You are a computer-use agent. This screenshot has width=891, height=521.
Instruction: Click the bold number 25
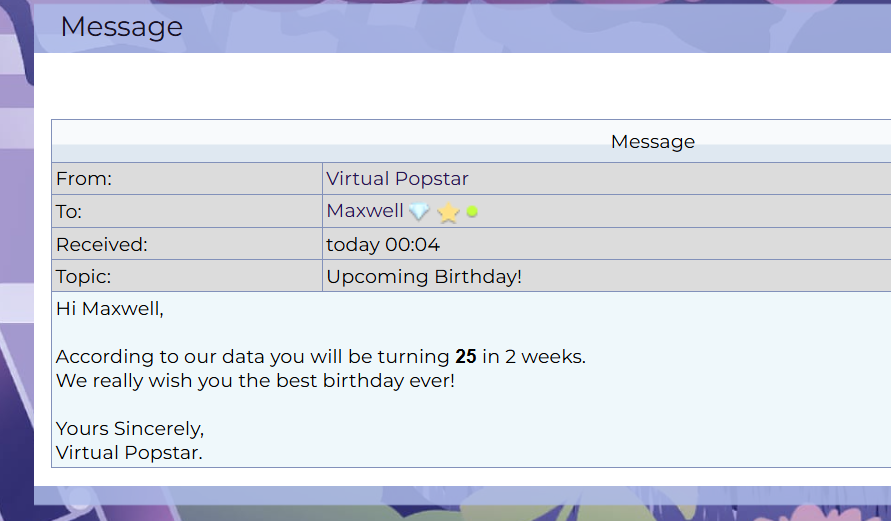(465, 357)
